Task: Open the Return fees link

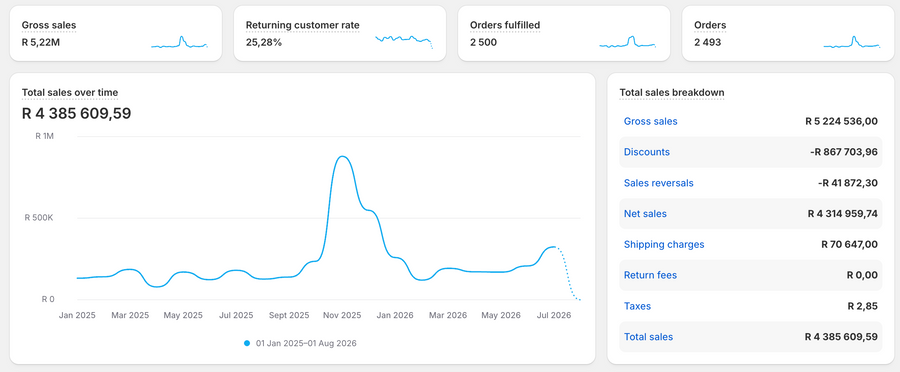Action: (x=650, y=275)
